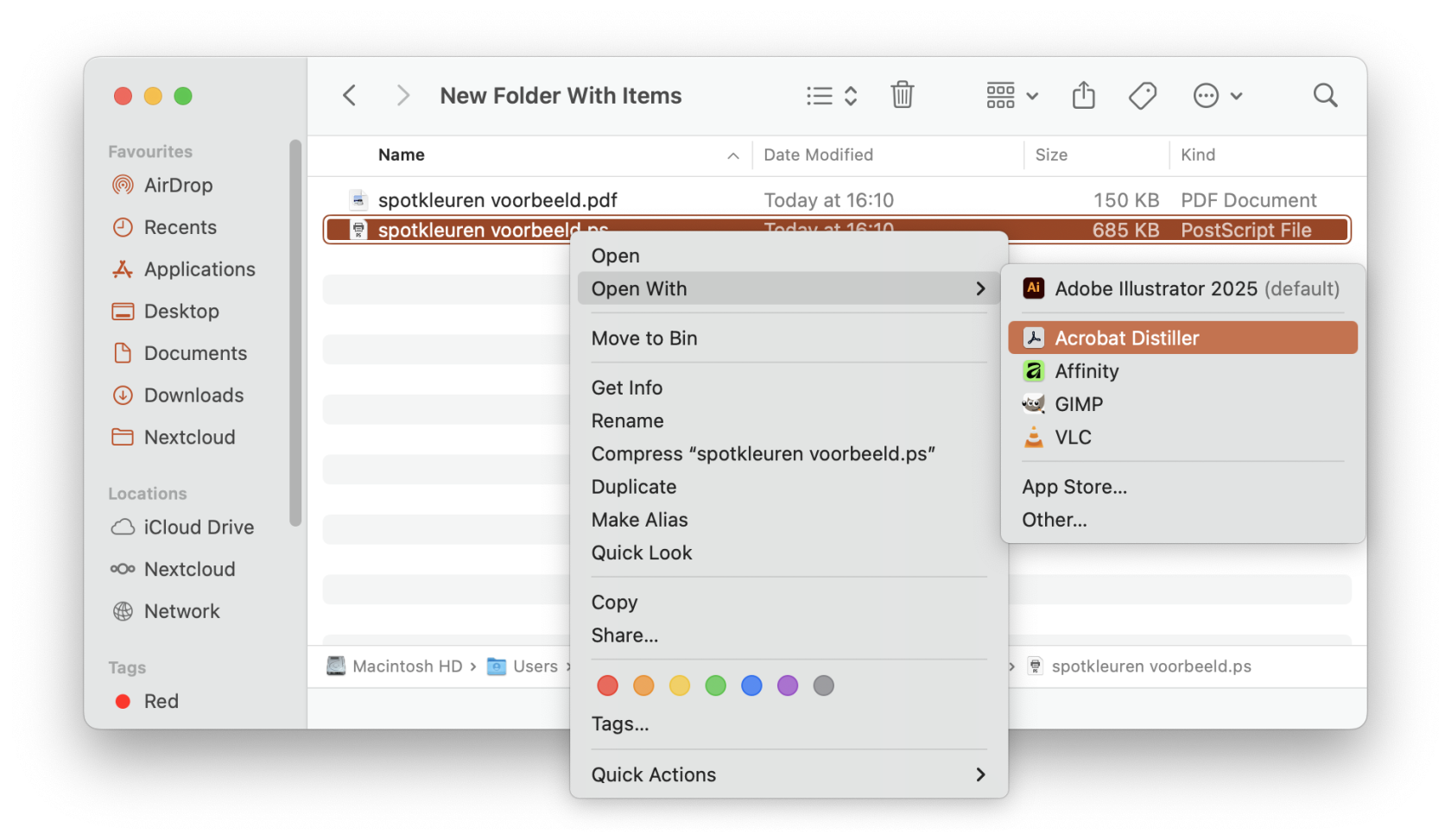Open Nextcloud under Locations
Image resolution: width=1451 pixels, height=840 pixels.
173,569
